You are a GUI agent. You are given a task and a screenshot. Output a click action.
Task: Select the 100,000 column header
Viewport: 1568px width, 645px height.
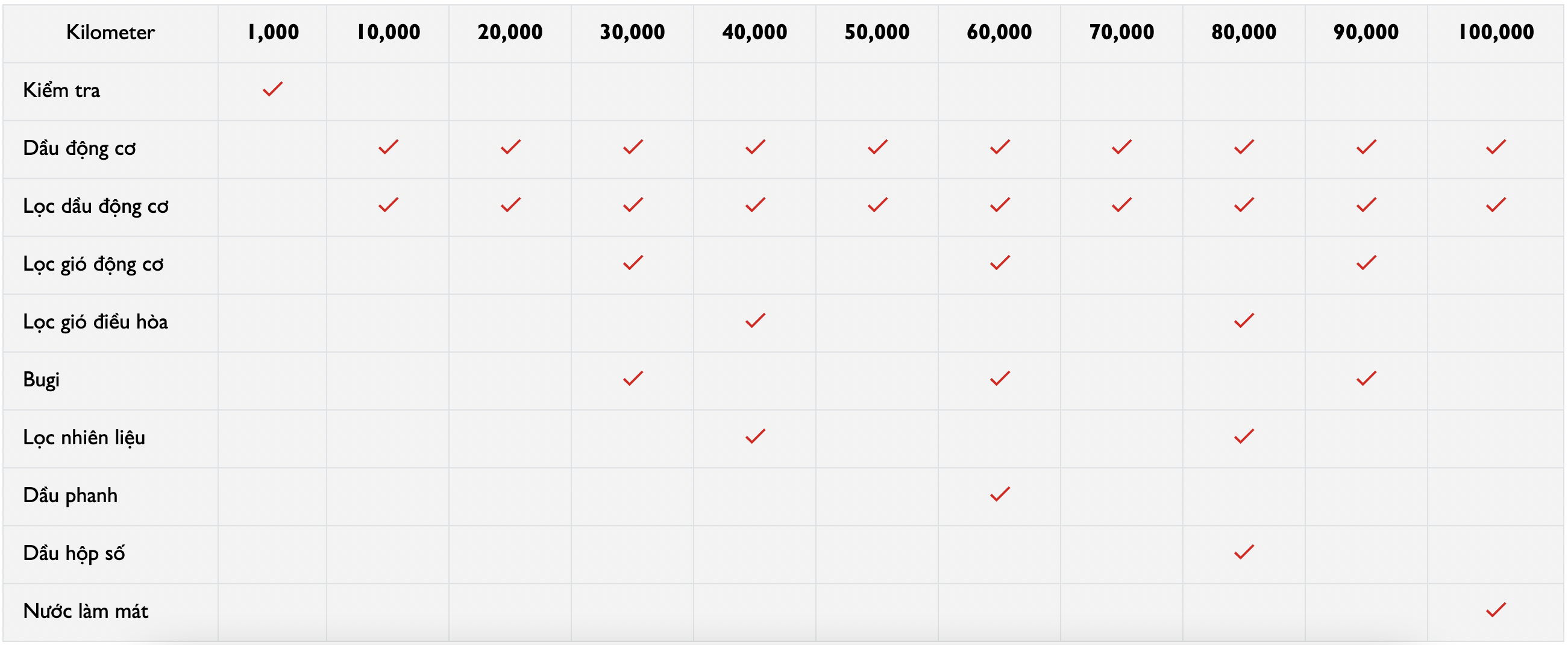1496,33
